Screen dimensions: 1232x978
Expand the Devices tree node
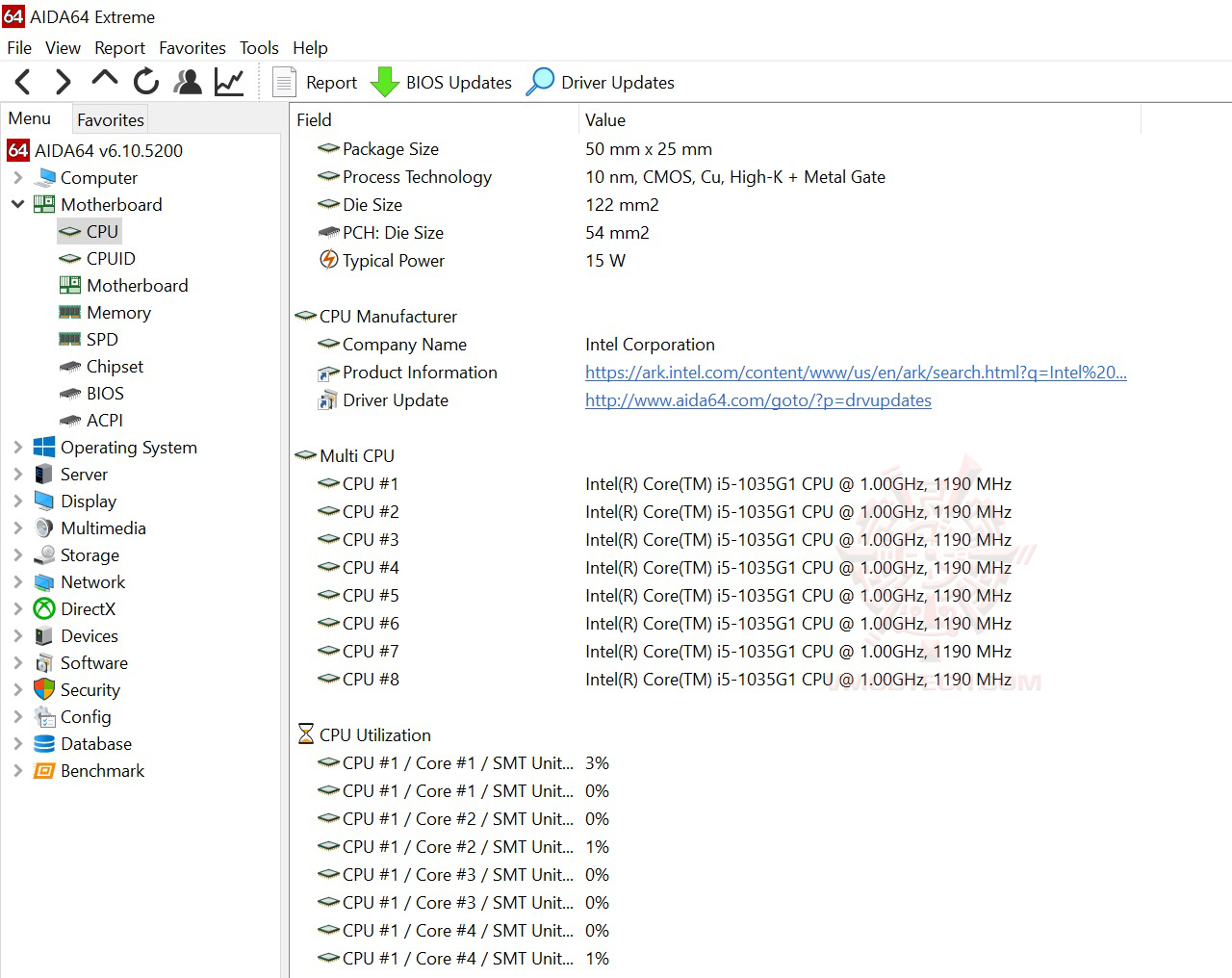click(17, 635)
